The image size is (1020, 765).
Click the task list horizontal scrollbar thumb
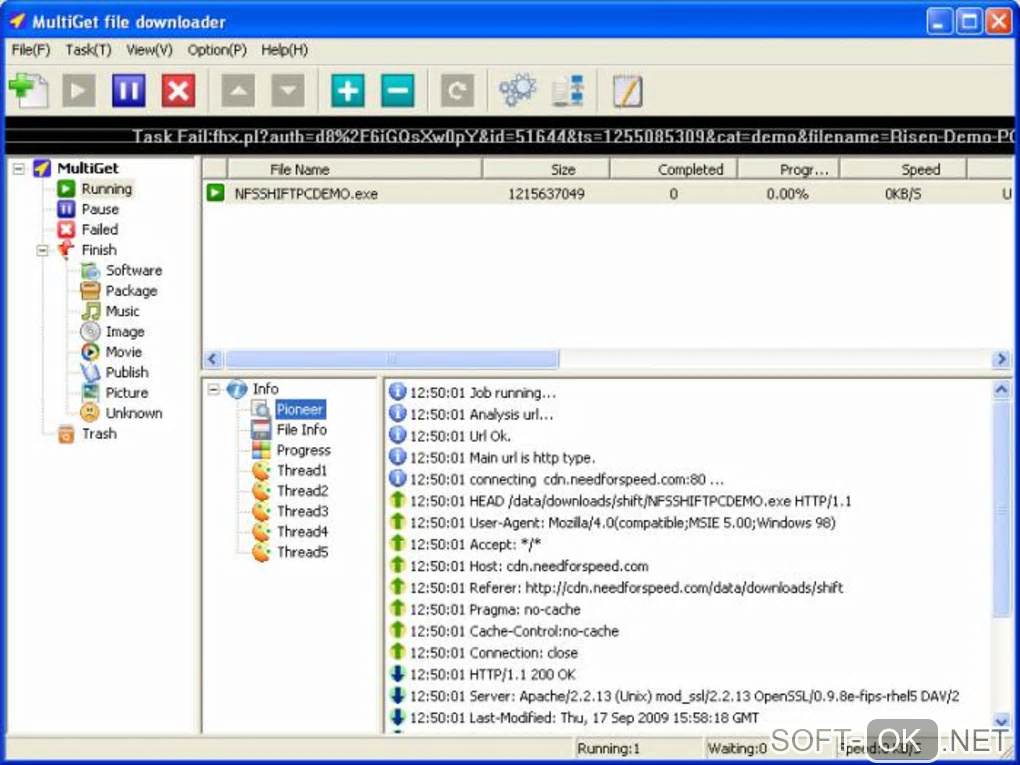click(x=392, y=358)
